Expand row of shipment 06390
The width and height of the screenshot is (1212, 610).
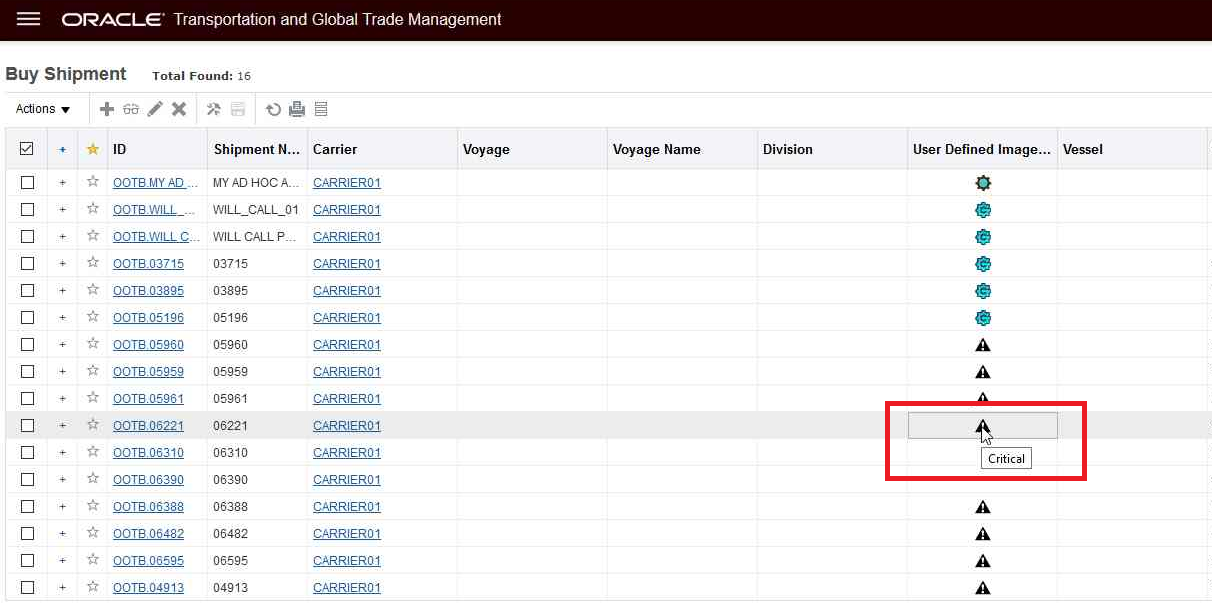pos(62,480)
